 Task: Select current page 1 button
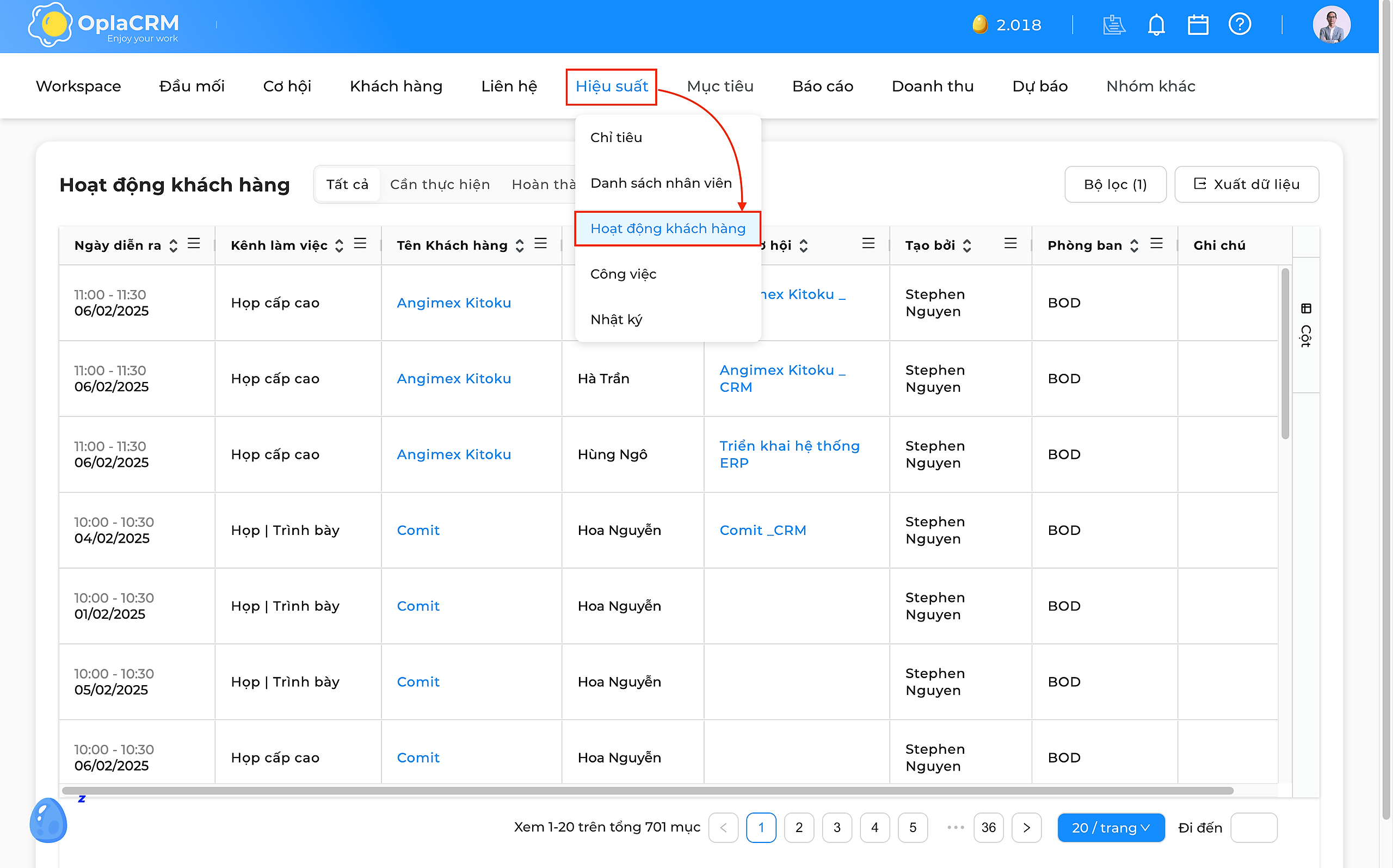click(x=761, y=827)
